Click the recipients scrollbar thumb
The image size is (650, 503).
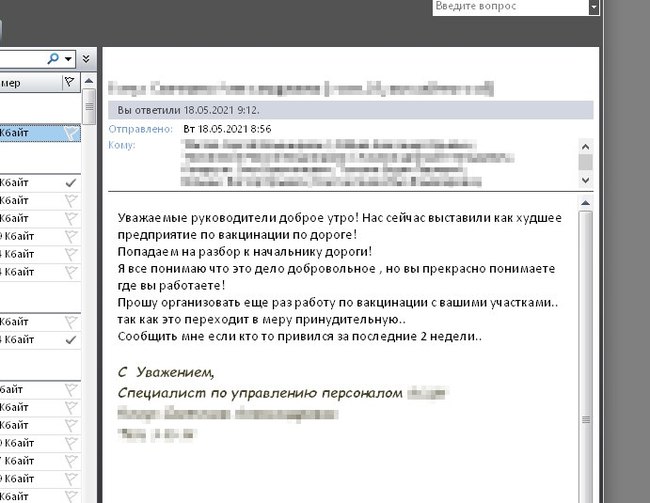point(586,162)
